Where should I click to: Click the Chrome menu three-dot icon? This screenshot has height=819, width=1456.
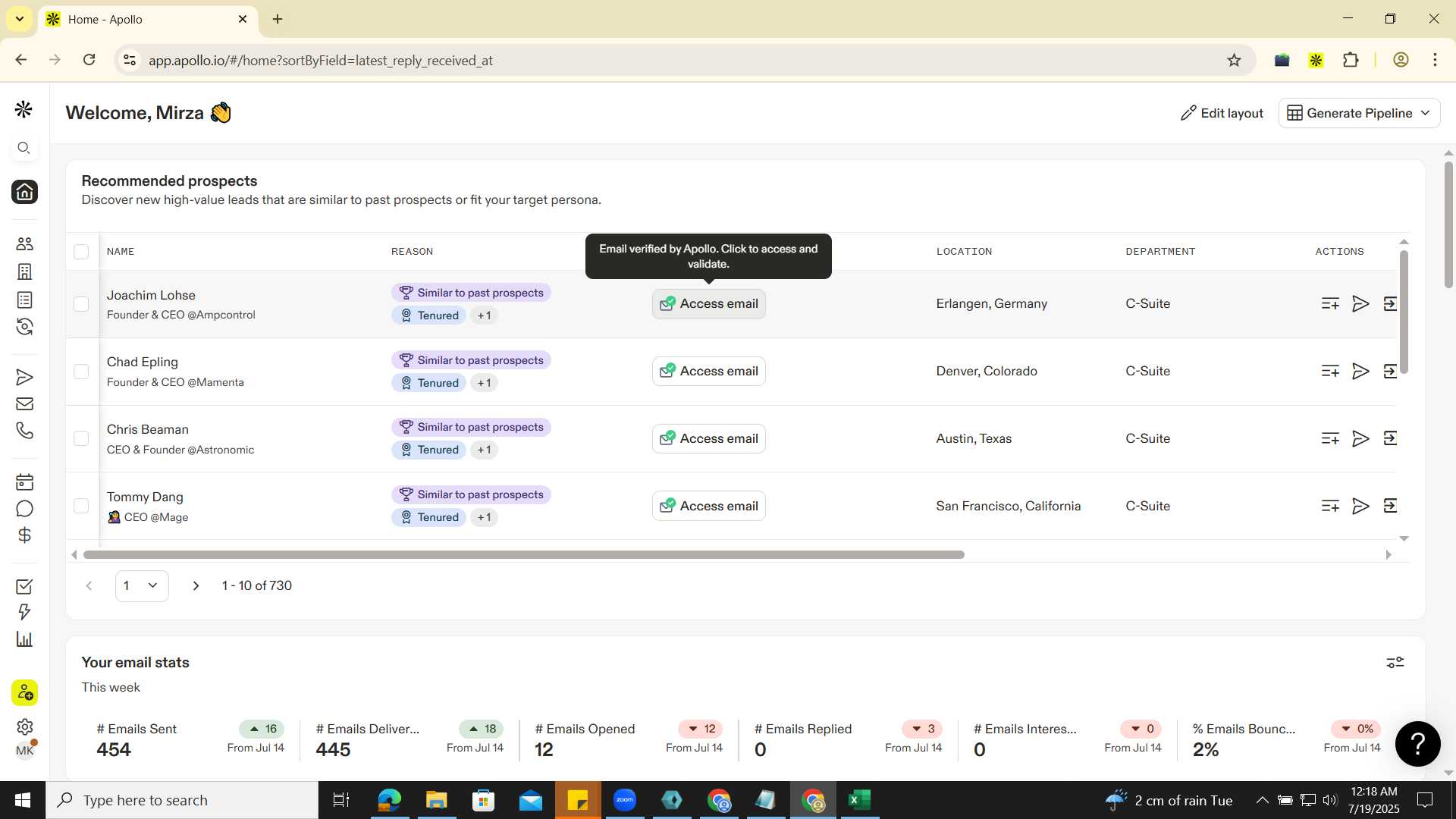pyautogui.click(x=1435, y=60)
